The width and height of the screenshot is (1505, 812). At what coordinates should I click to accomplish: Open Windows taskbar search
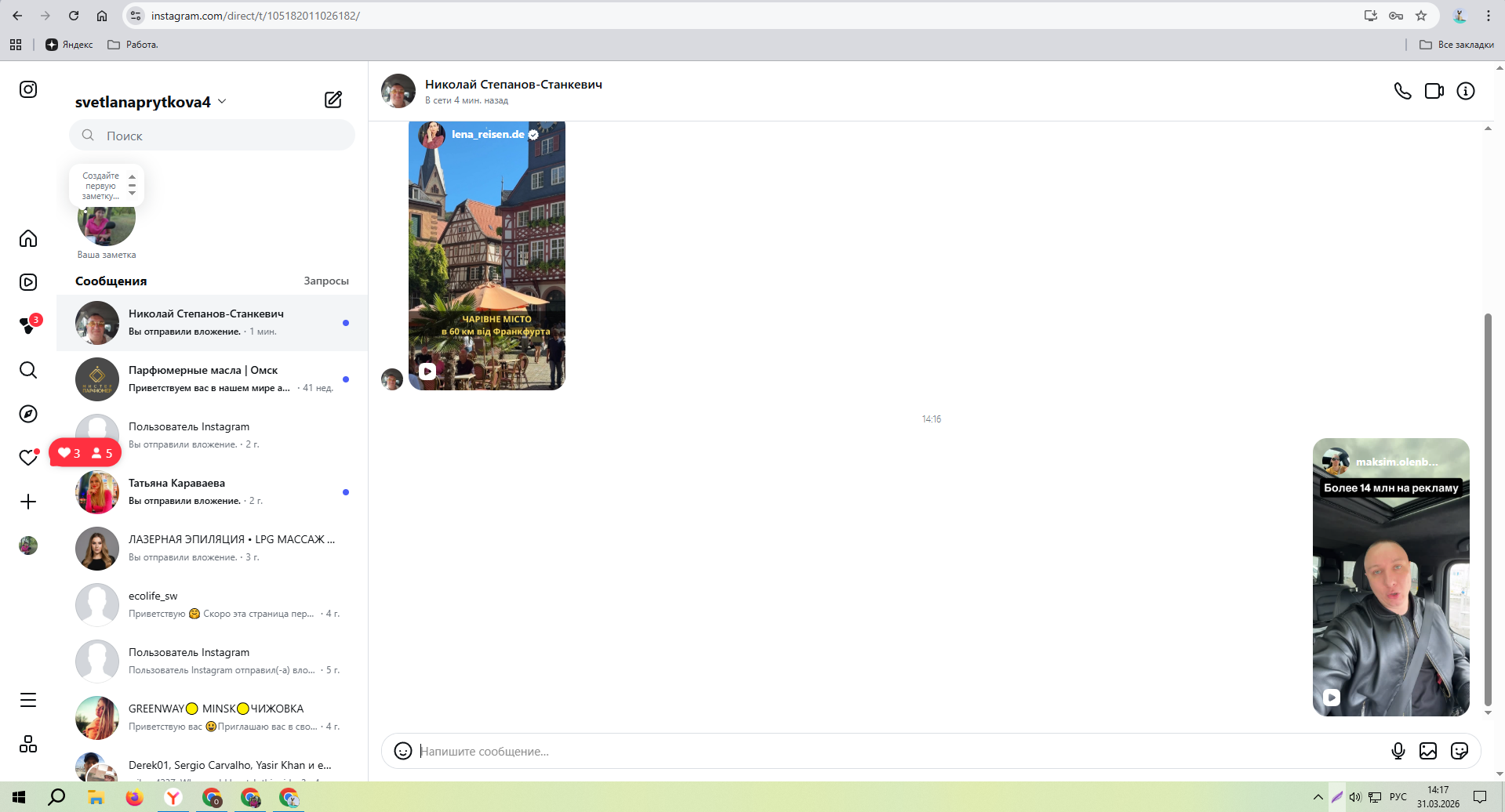point(56,797)
